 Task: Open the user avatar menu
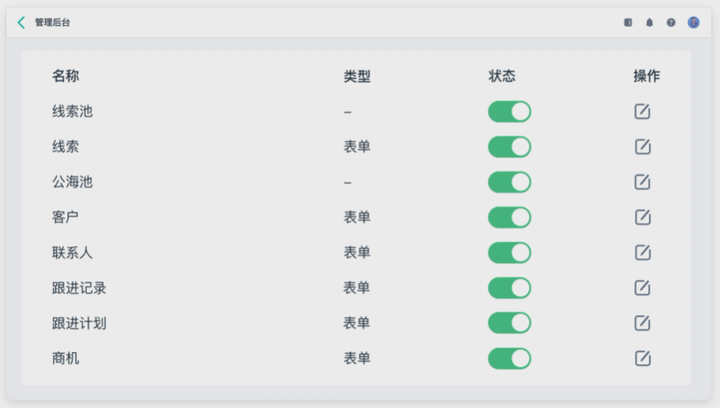tap(693, 22)
